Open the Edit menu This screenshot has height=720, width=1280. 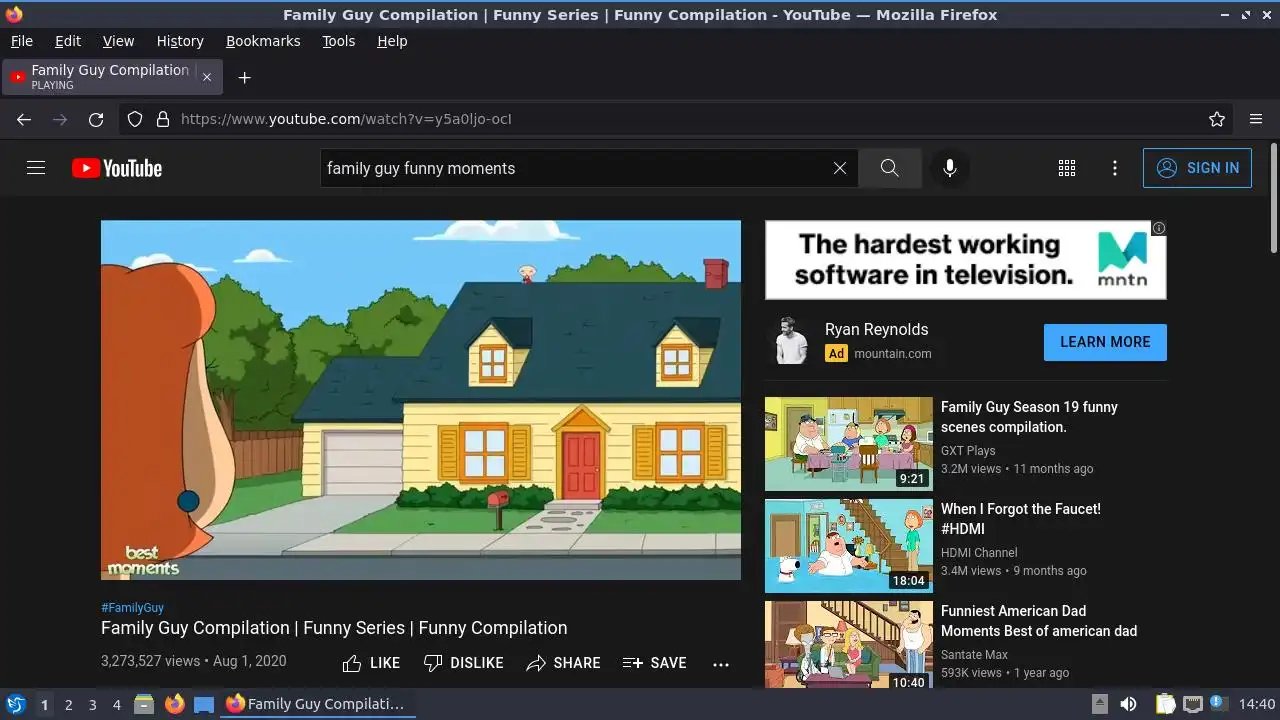(68, 41)
